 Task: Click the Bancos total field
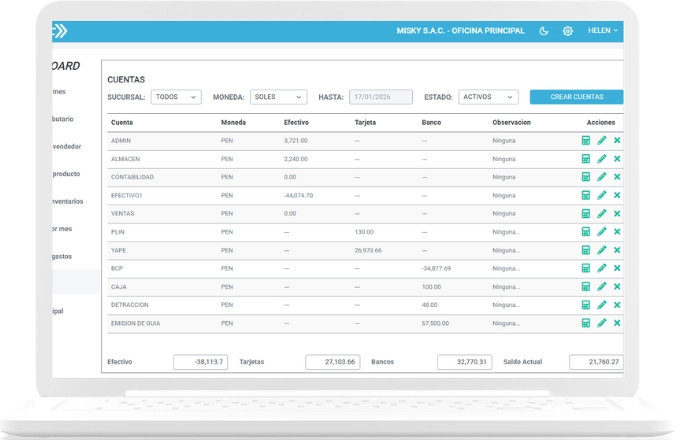point(464,362)
